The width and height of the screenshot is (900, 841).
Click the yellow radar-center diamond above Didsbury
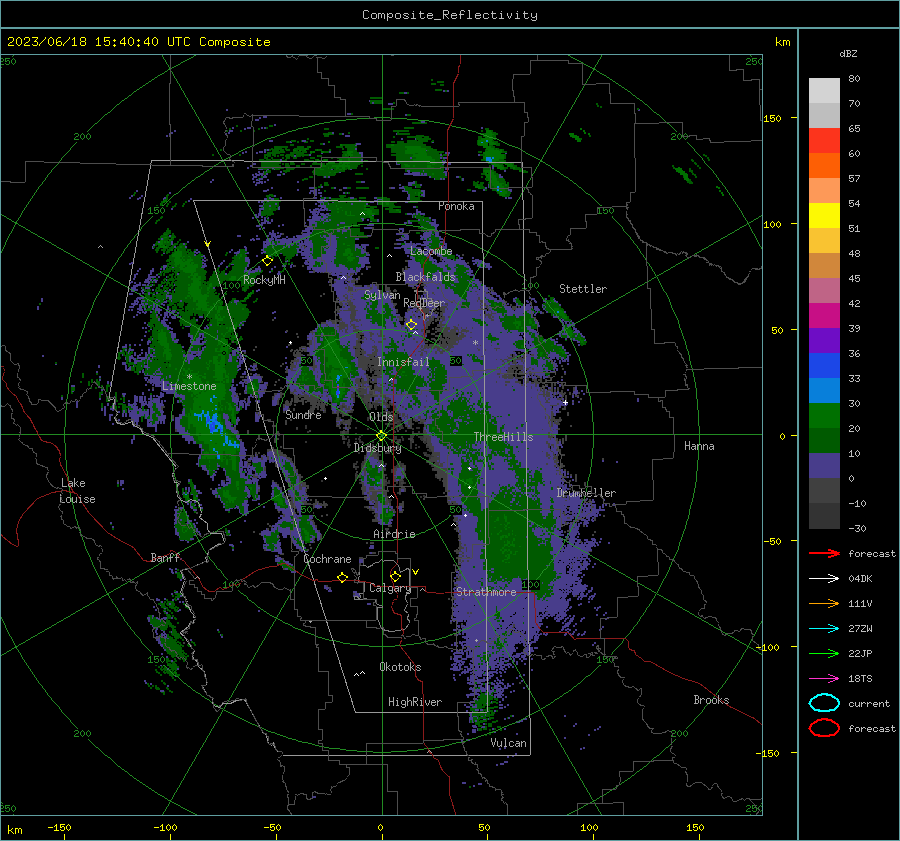tap(381, 436)
